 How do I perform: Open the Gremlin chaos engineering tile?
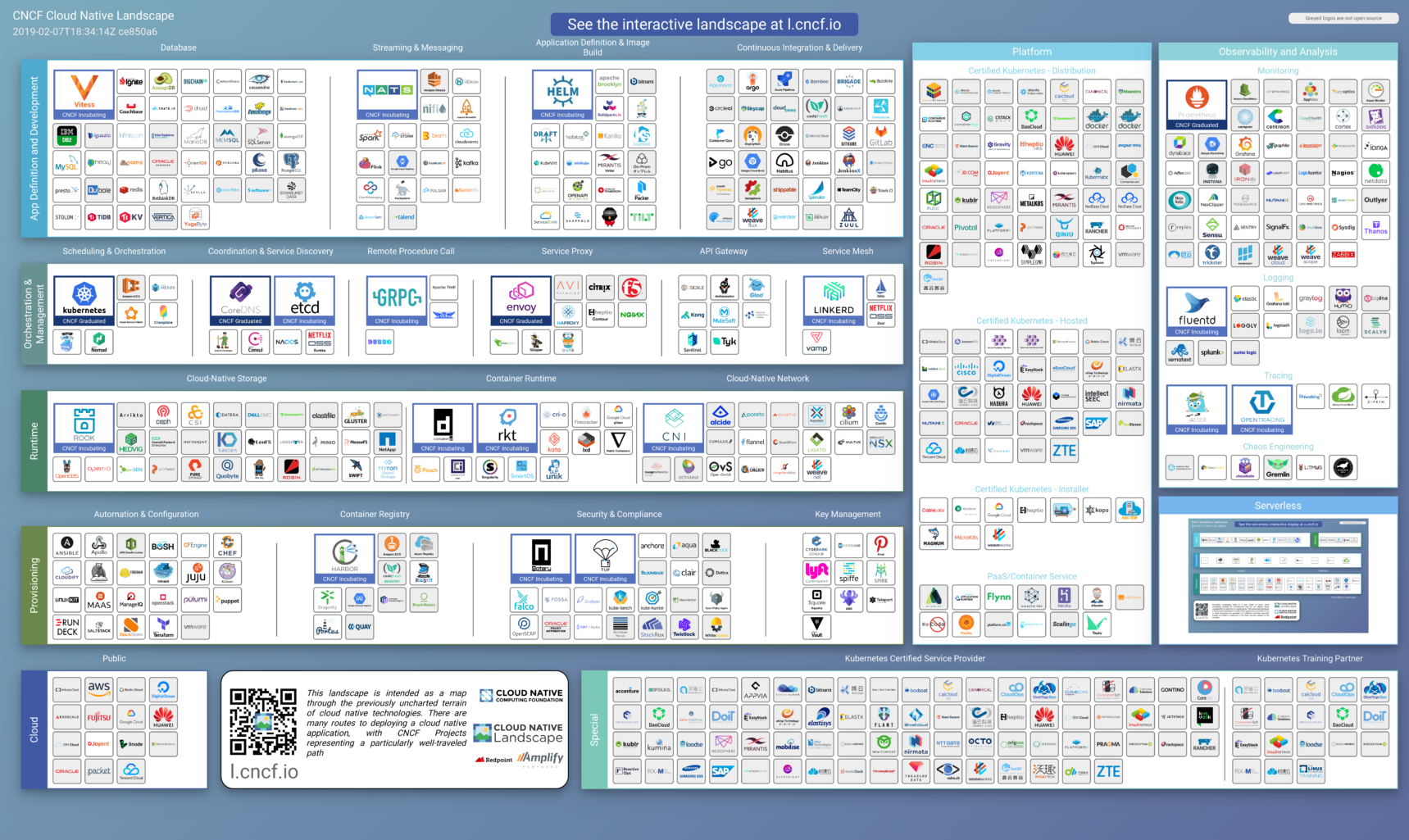[x=1278, y=468]
